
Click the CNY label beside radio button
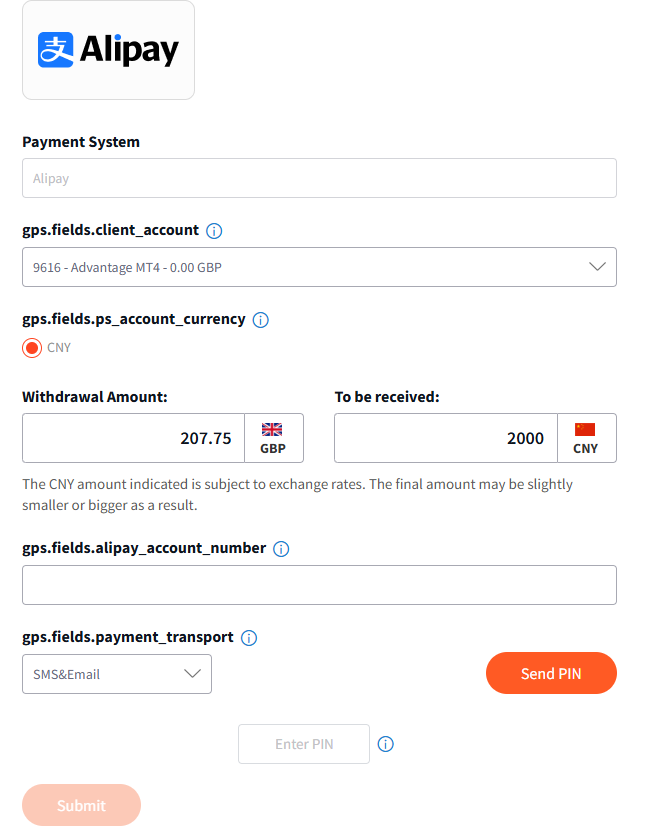click(59, 348)
